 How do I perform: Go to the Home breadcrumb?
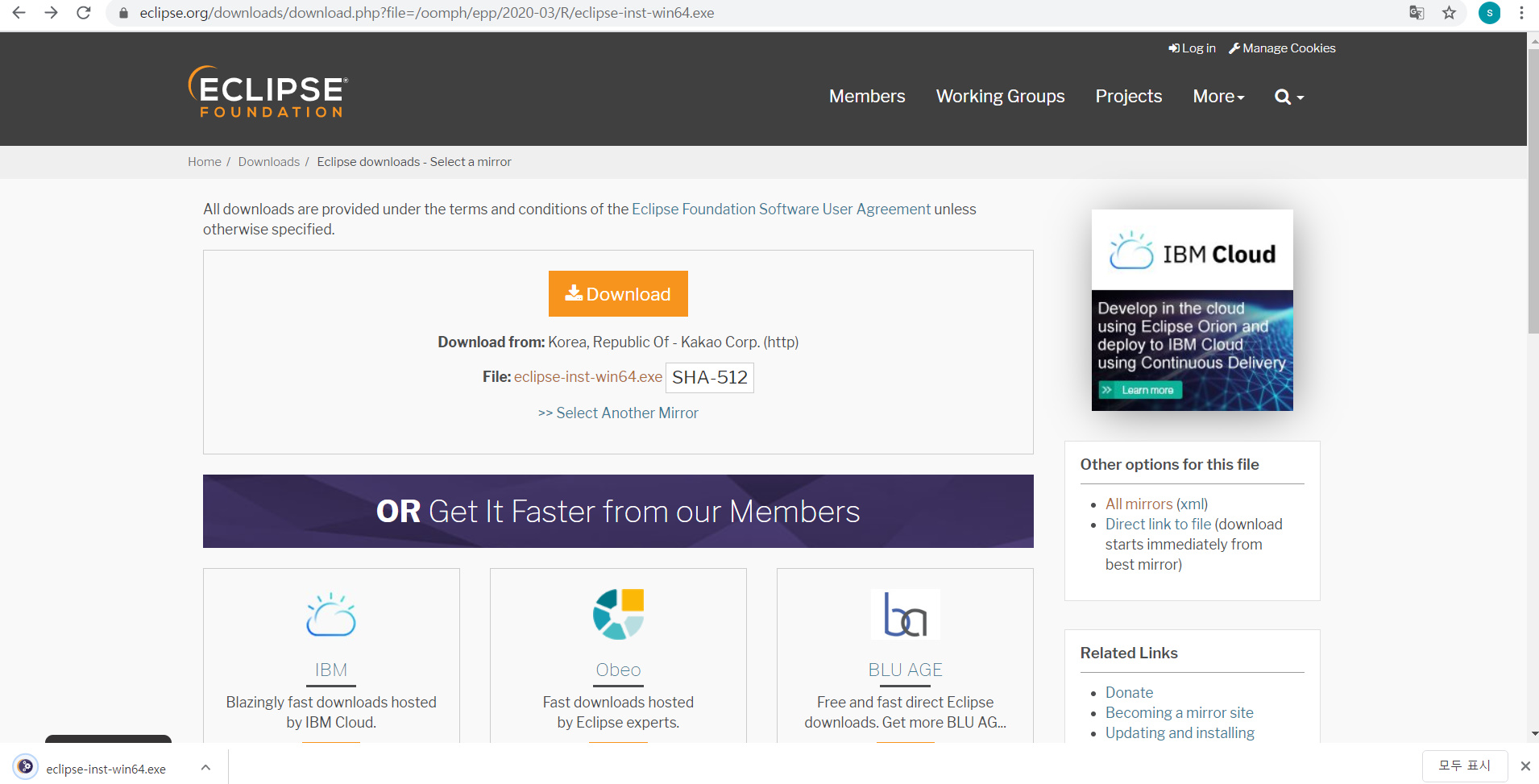pyautogui.click(x=205, y=162)
